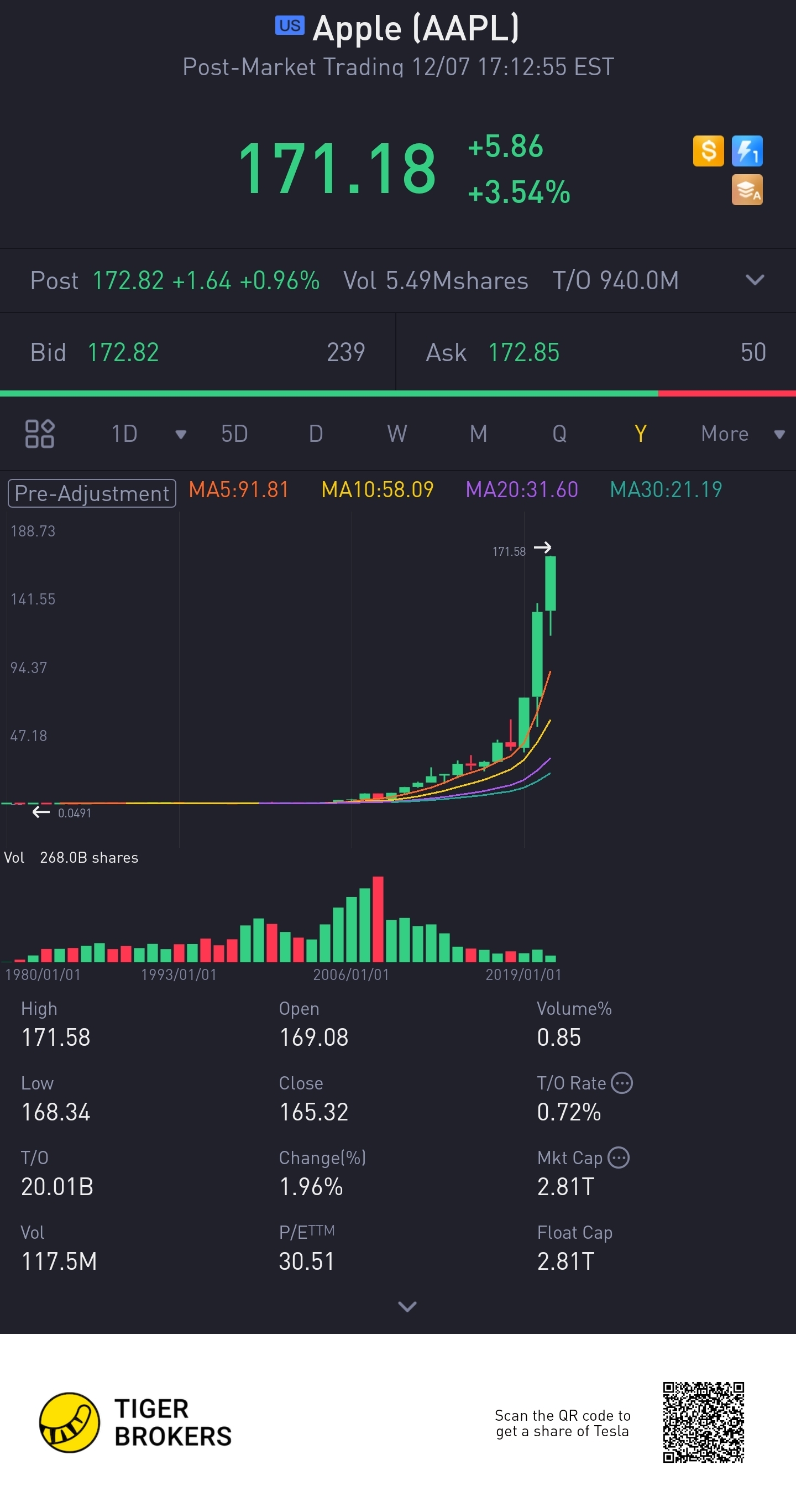The image size is (796, 1512).
Task: Tap the Open value 169.08
Action: click(314, 1037)
